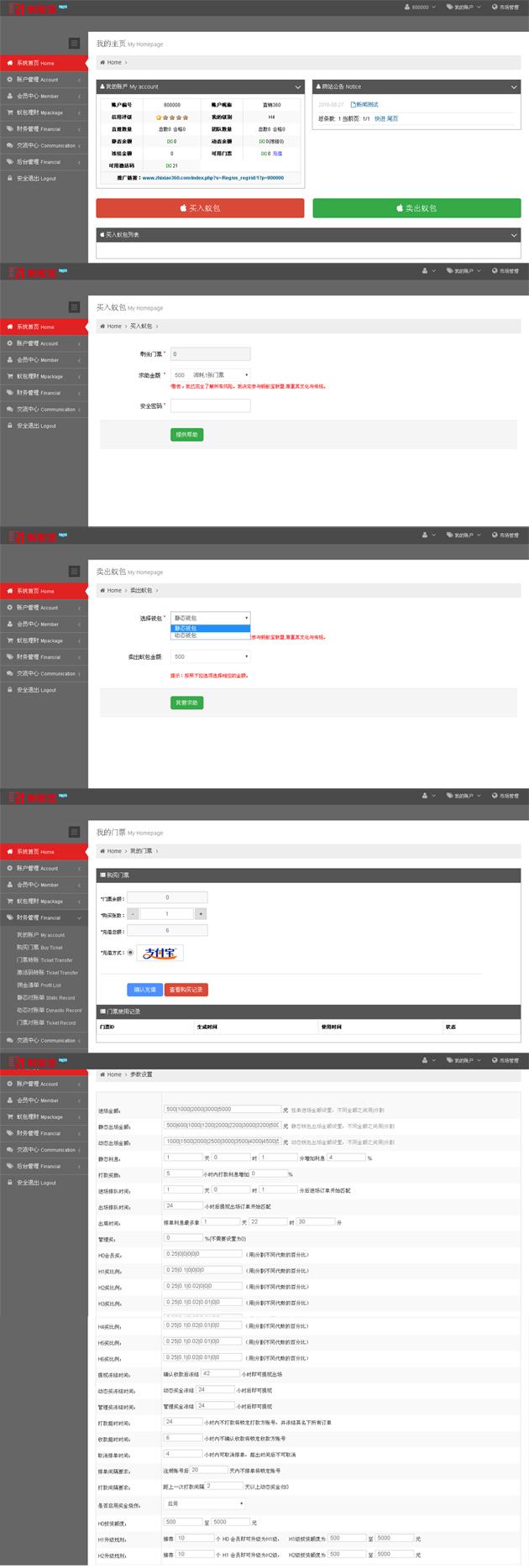Image resolution: width=529 pixels, height=1568 pixels.
Task: Click 市场管理 globe above 我的主页 page
Action: point(505,7)
